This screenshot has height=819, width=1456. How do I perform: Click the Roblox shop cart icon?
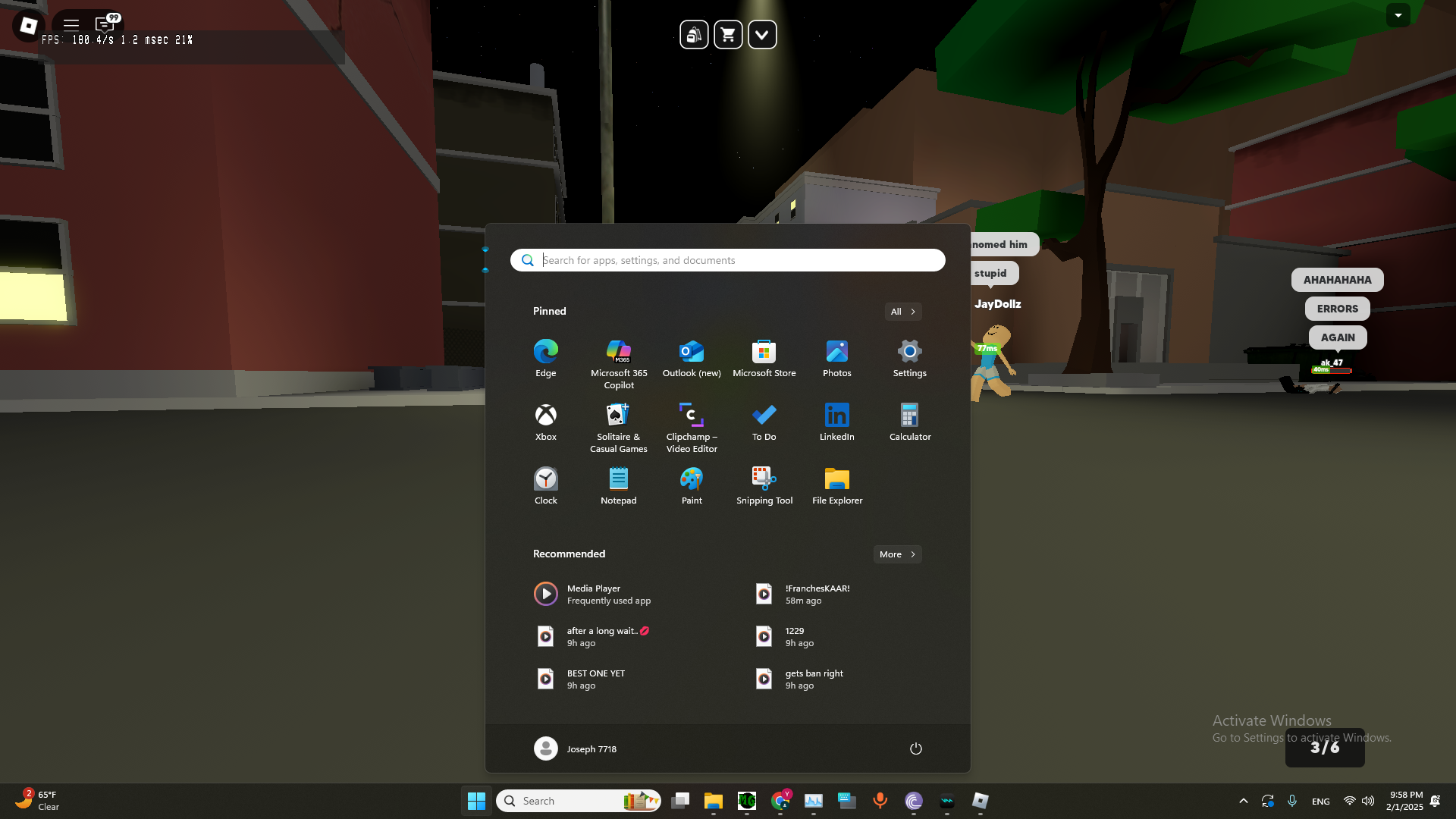click(x=728, y=35)
